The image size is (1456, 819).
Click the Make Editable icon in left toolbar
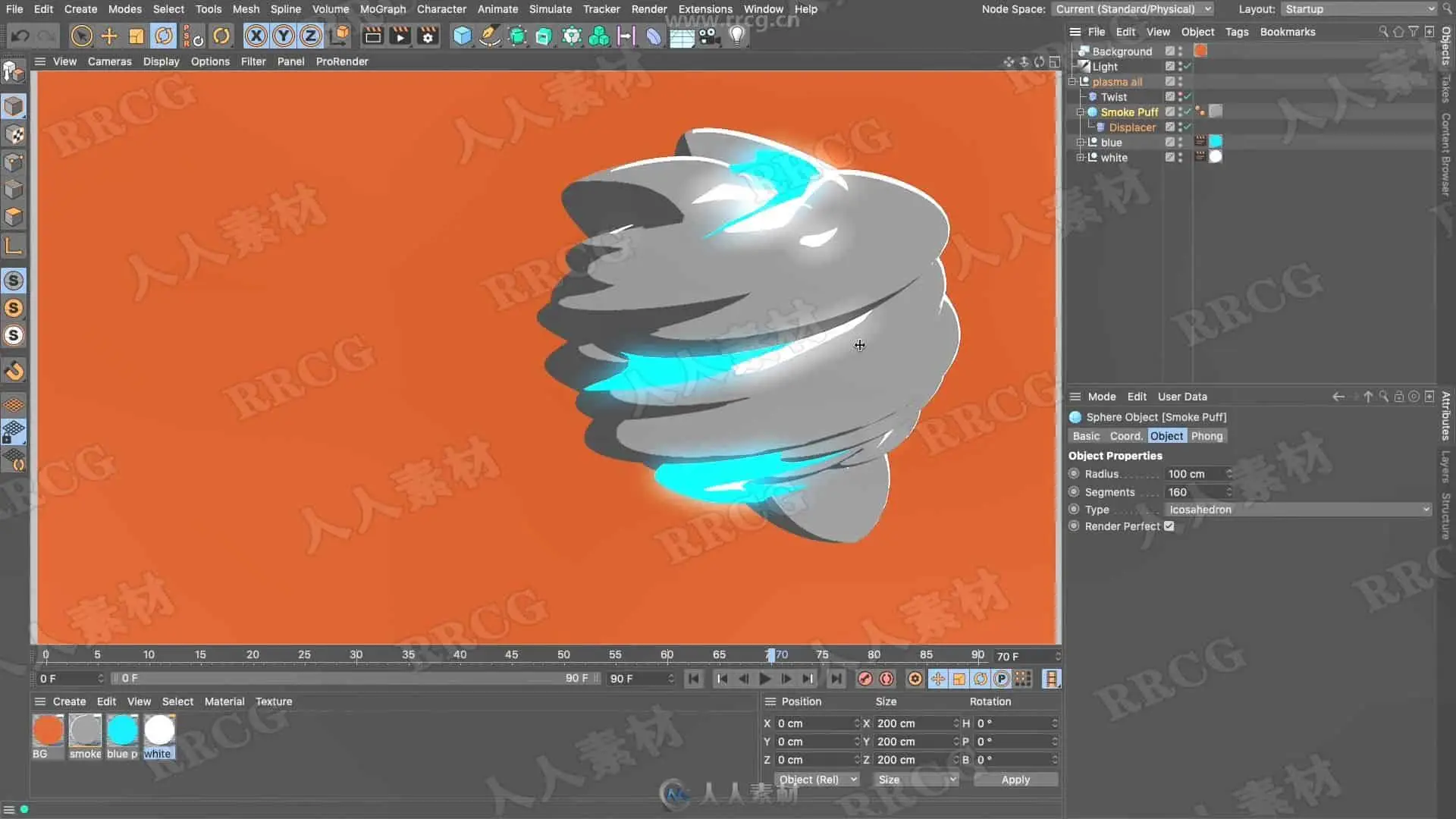point(13,71)
